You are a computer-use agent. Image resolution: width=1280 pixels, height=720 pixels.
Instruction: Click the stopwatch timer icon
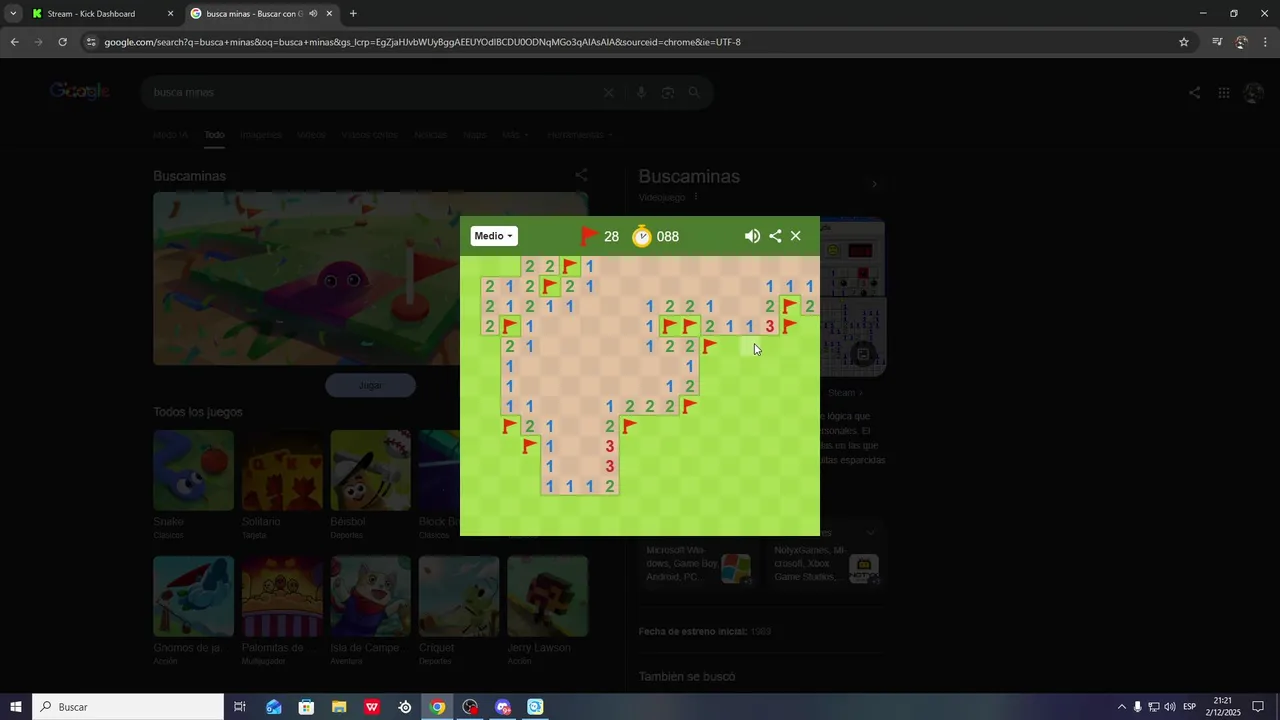[x=642, y=236]
